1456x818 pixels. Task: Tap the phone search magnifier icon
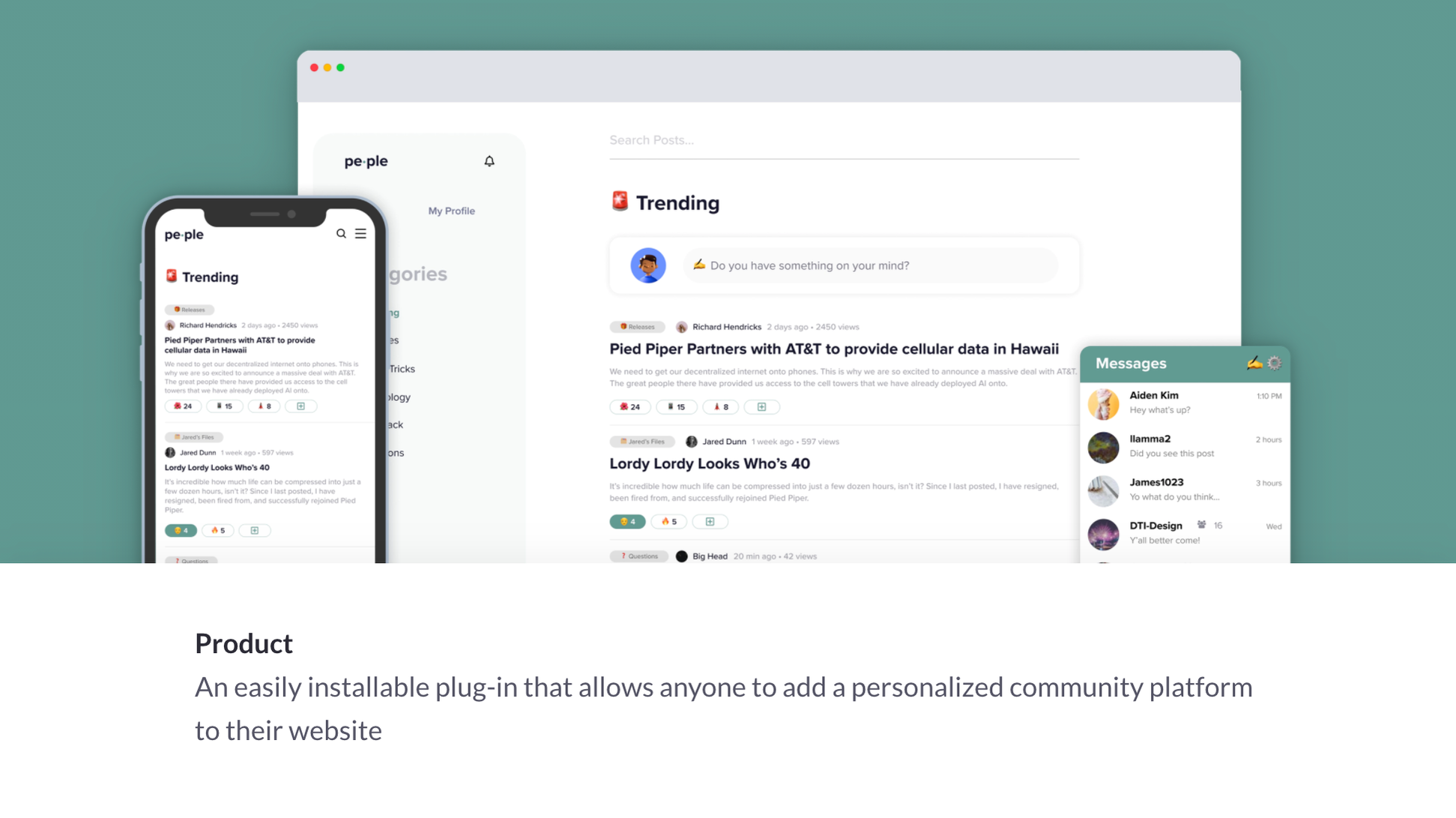click(341, 234)
